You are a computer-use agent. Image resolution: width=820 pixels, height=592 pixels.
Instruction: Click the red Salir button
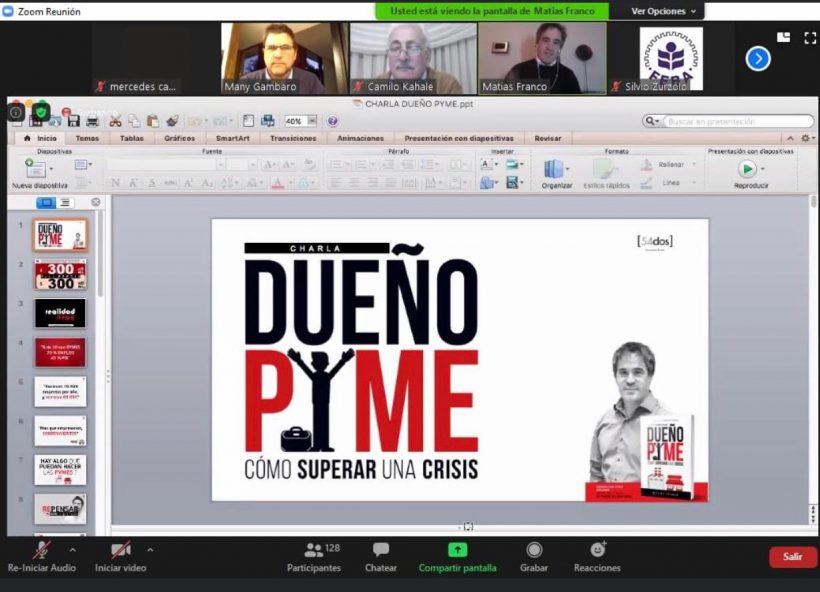pyautogui.click(x=792, y=557)
